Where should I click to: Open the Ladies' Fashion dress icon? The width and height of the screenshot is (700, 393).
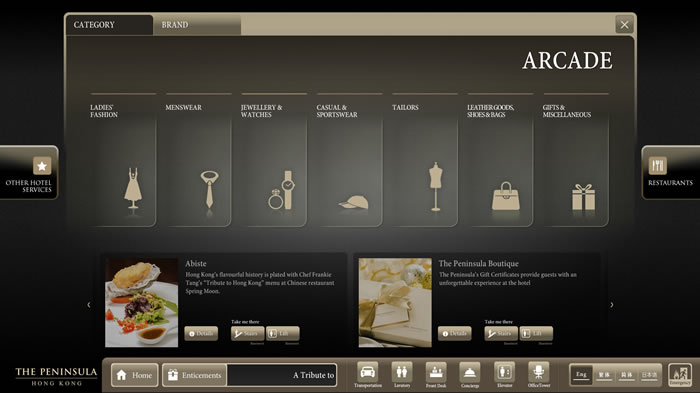pos(133,188)
